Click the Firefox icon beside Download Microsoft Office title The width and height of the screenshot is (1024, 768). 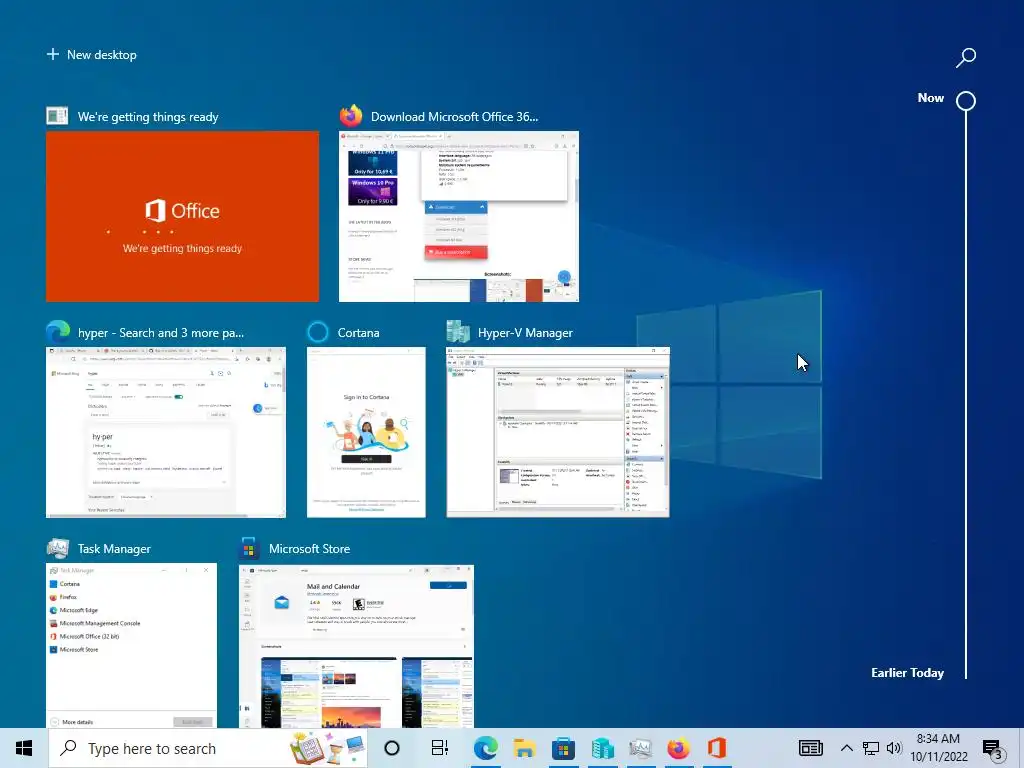(351, 116)
